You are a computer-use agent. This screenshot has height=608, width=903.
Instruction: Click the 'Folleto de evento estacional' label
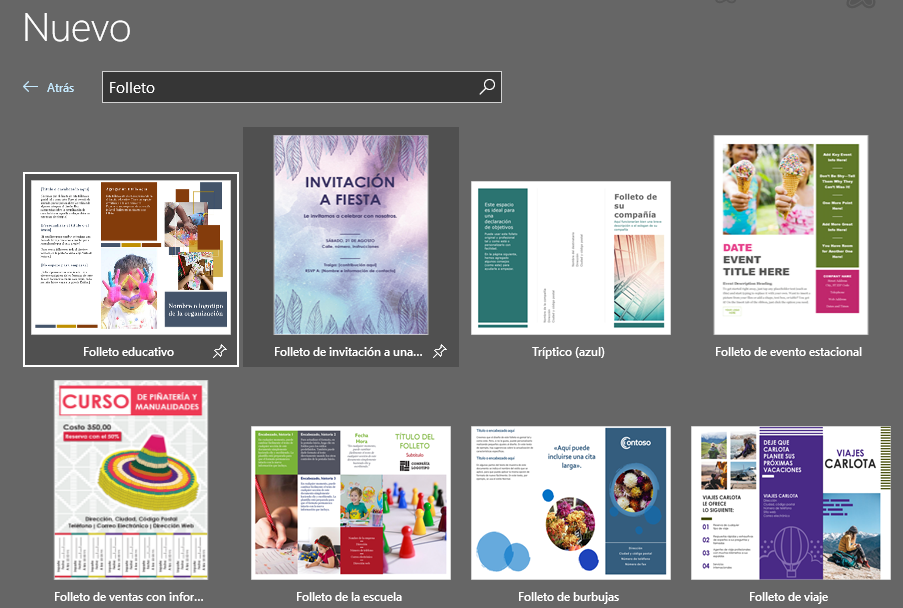point(788,352)
